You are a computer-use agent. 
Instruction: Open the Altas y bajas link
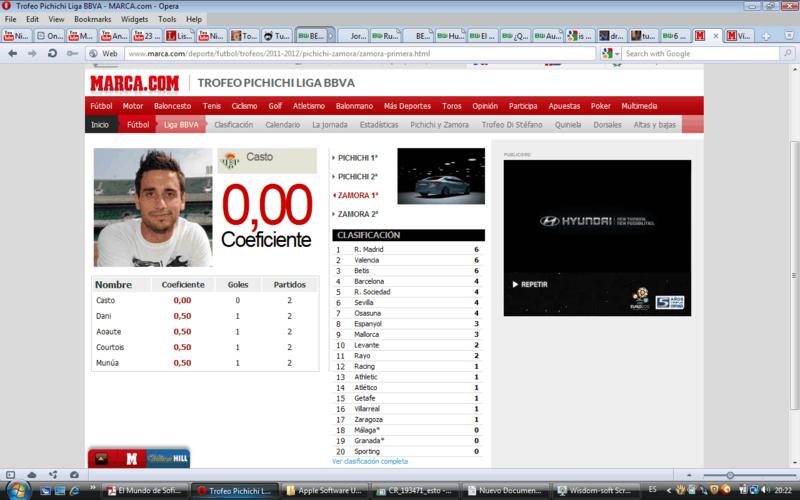pyautogui.click(x=655, y=124)
